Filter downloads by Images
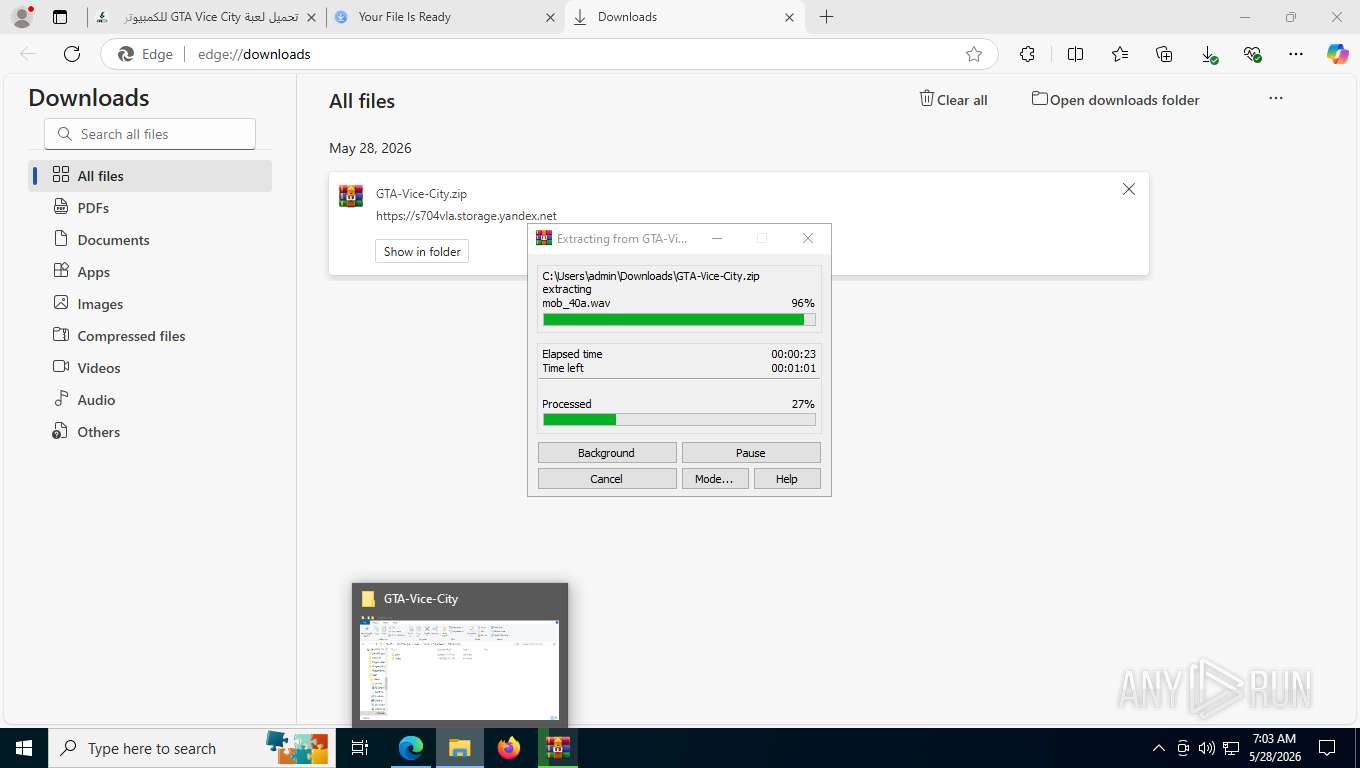This screenshot has width=1360, height=768. pos(150,304)
